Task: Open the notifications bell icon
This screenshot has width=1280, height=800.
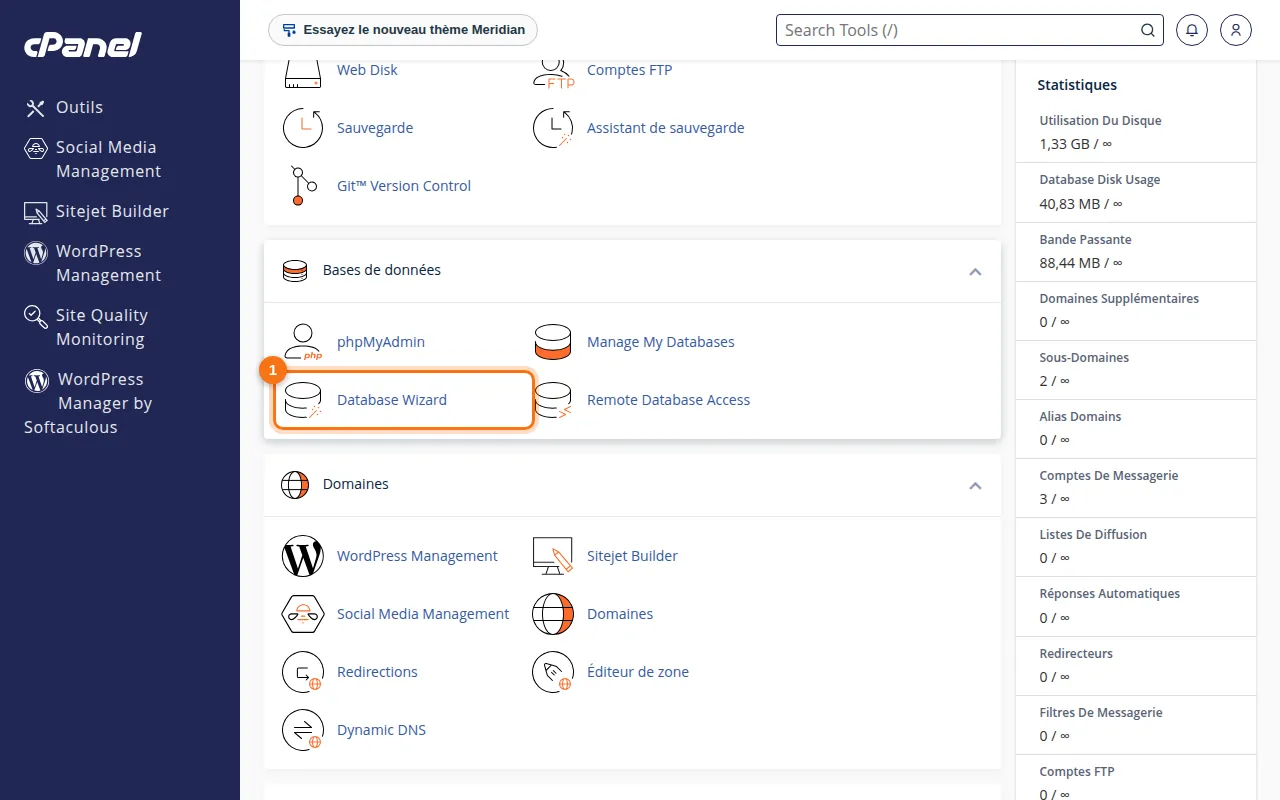Action: pyautogui.click(x=1191, y=30)
